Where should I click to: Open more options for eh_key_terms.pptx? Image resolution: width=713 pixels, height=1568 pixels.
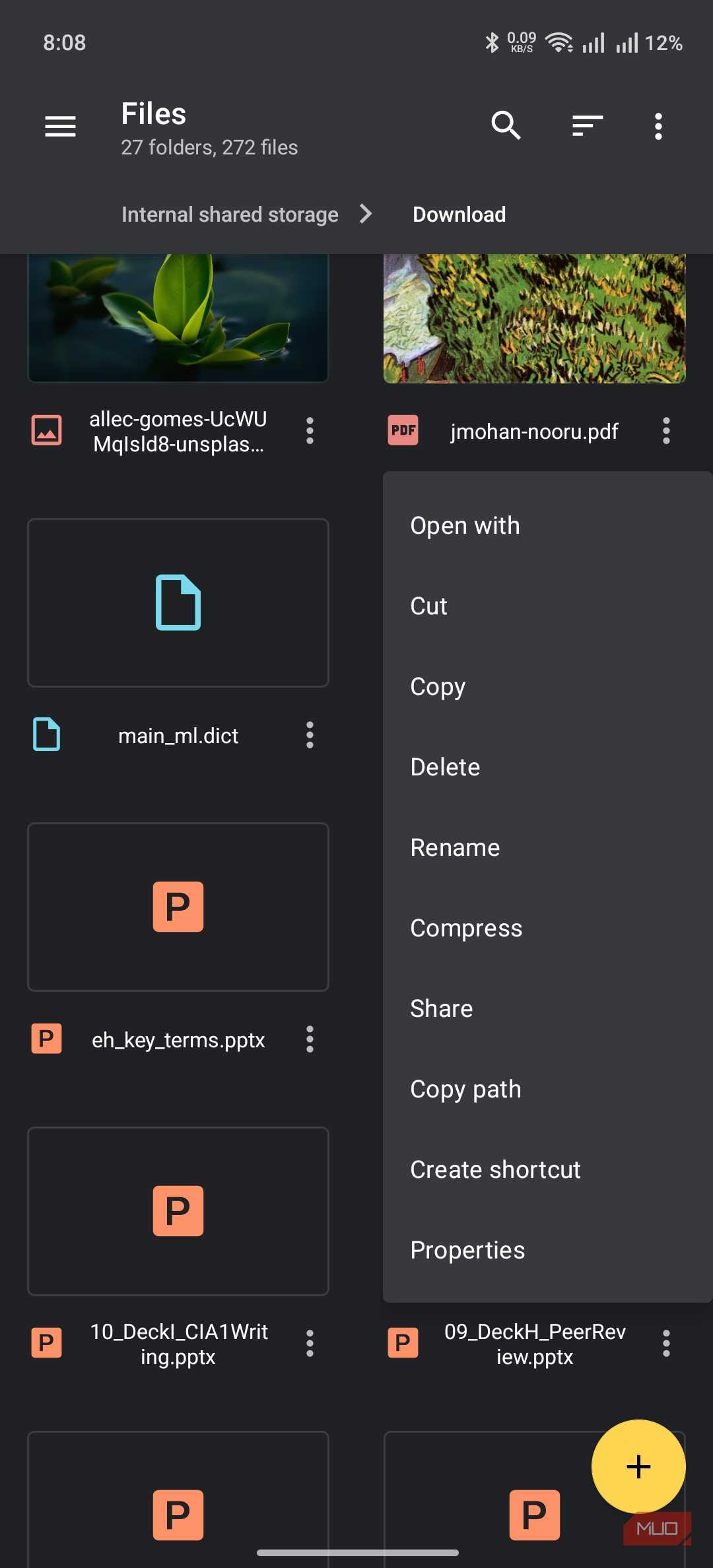310,1039
